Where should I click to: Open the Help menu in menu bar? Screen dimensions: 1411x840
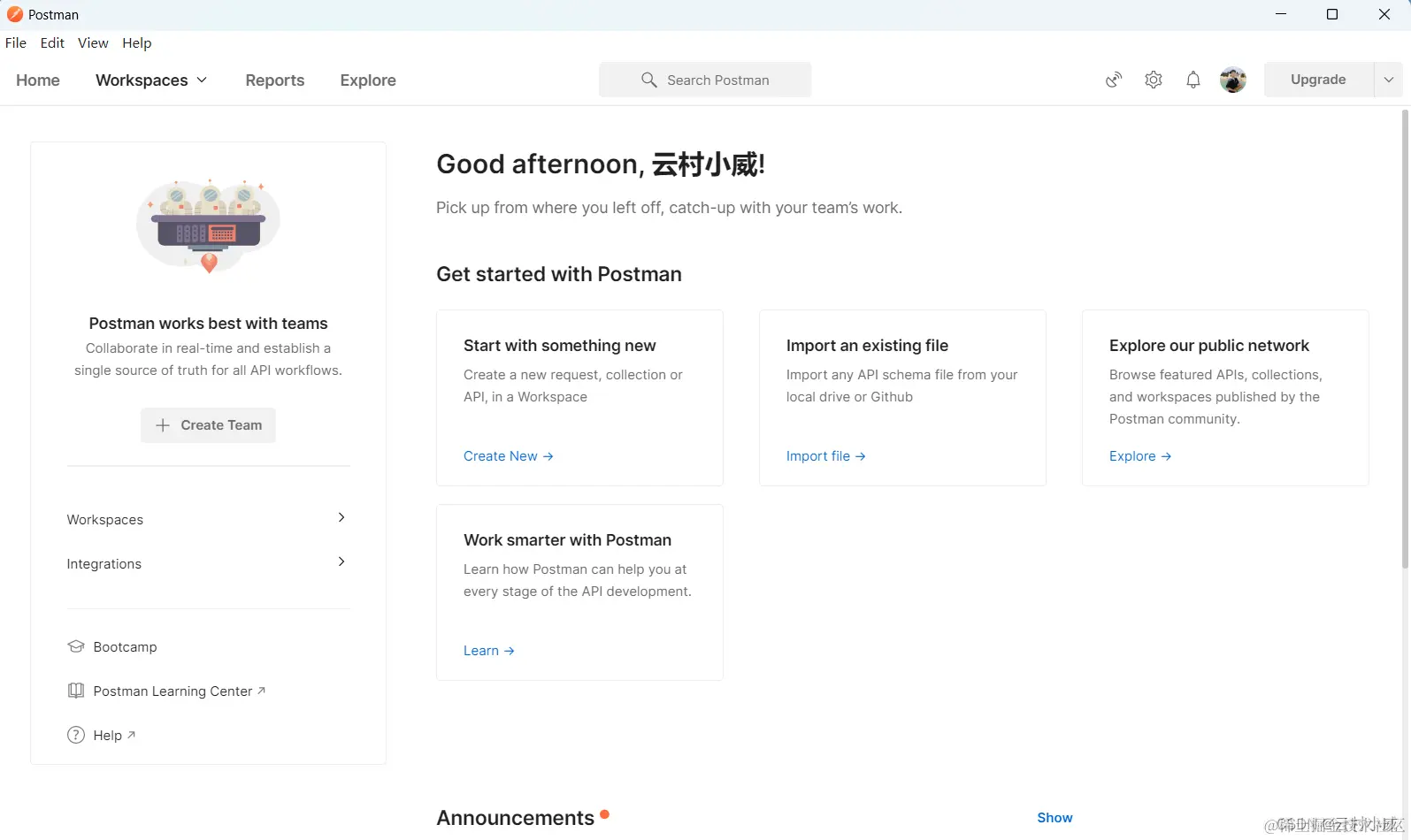(x=137, y=42)
